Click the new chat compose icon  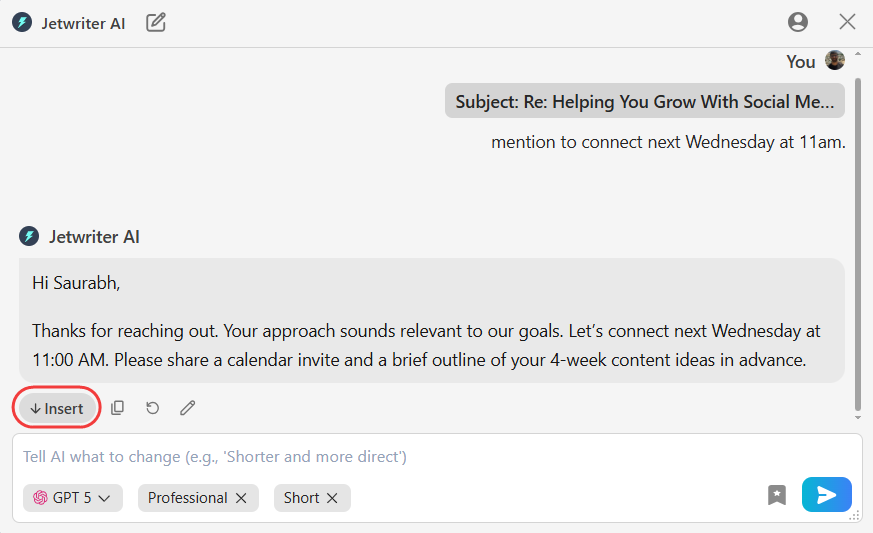(x=156, y=22)
